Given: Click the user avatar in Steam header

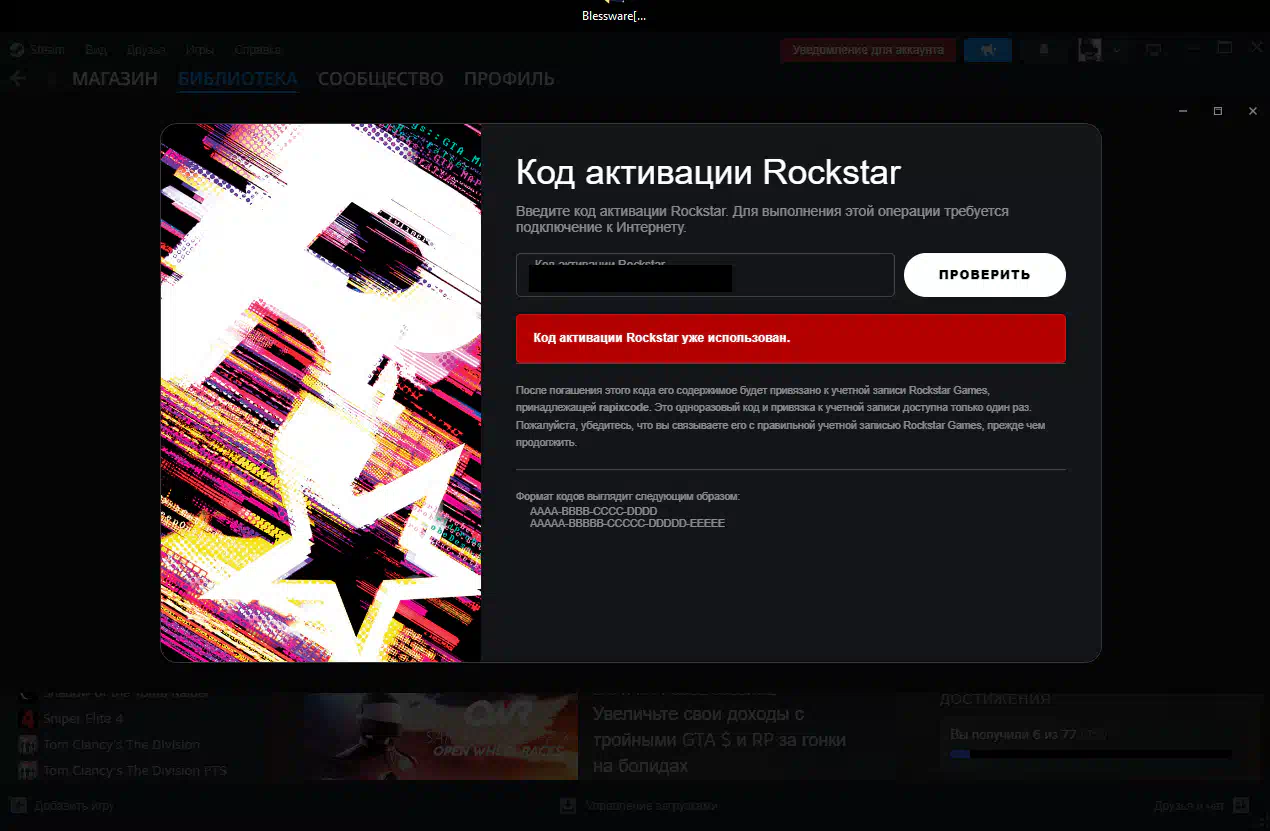Looking at the screenshot, I should pos(1090,50).
